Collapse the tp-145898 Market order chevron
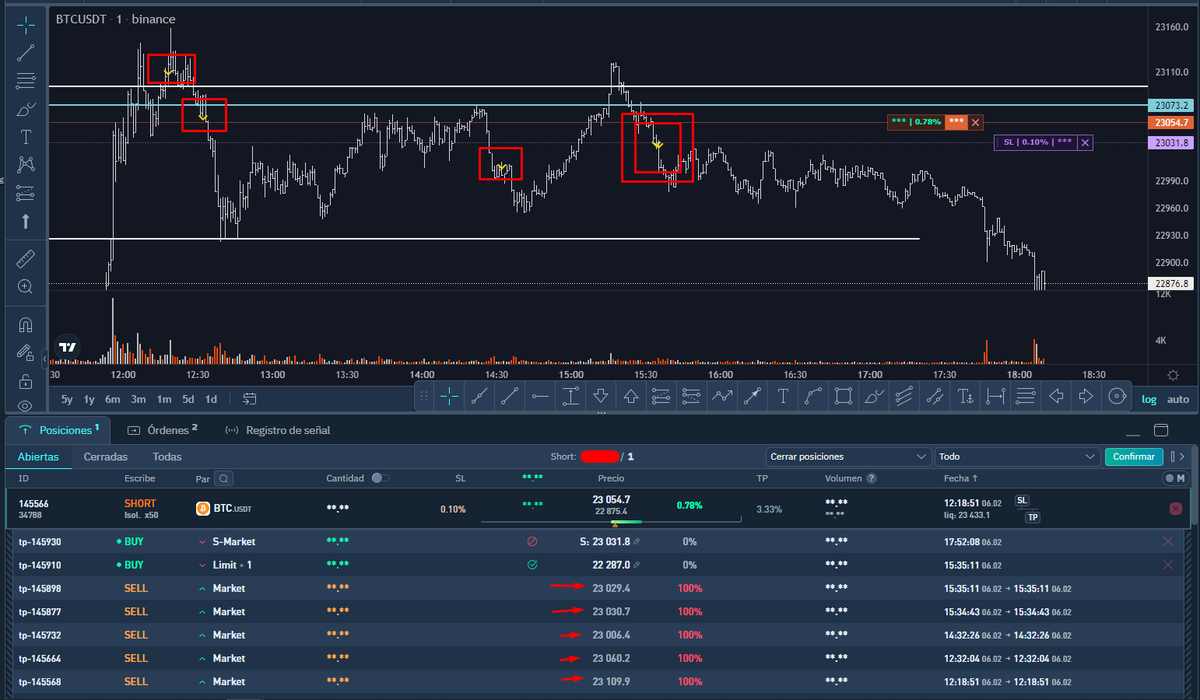 202,588
